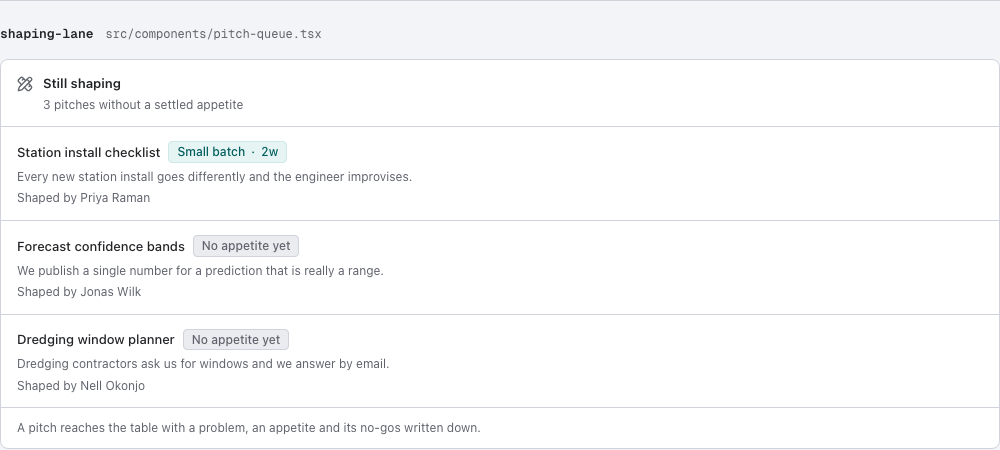Select the station install problem description
The image size is (1000, 450).
(214, 177)
